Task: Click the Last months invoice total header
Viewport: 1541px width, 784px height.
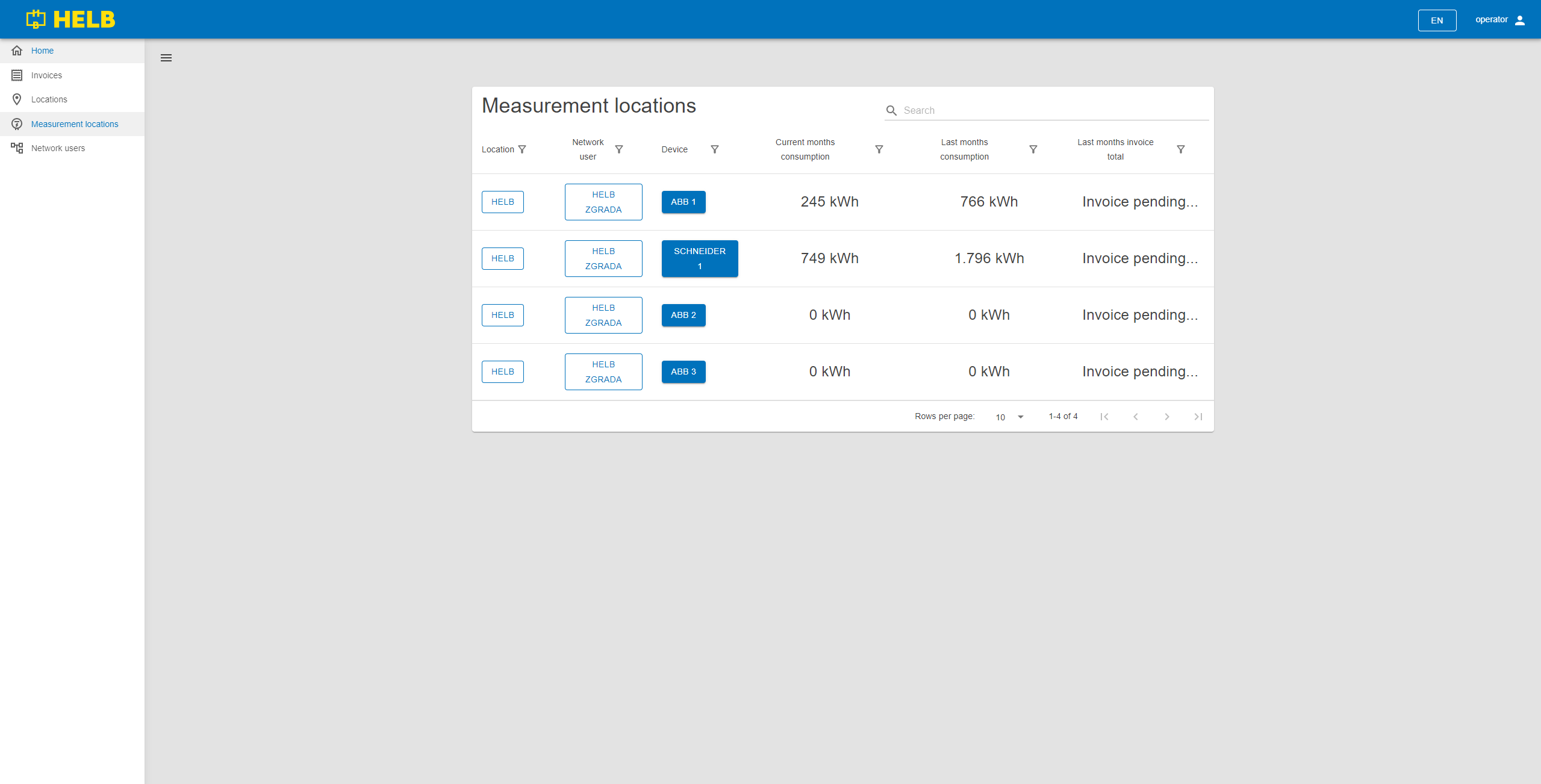Action: [x=1115, y=149]
